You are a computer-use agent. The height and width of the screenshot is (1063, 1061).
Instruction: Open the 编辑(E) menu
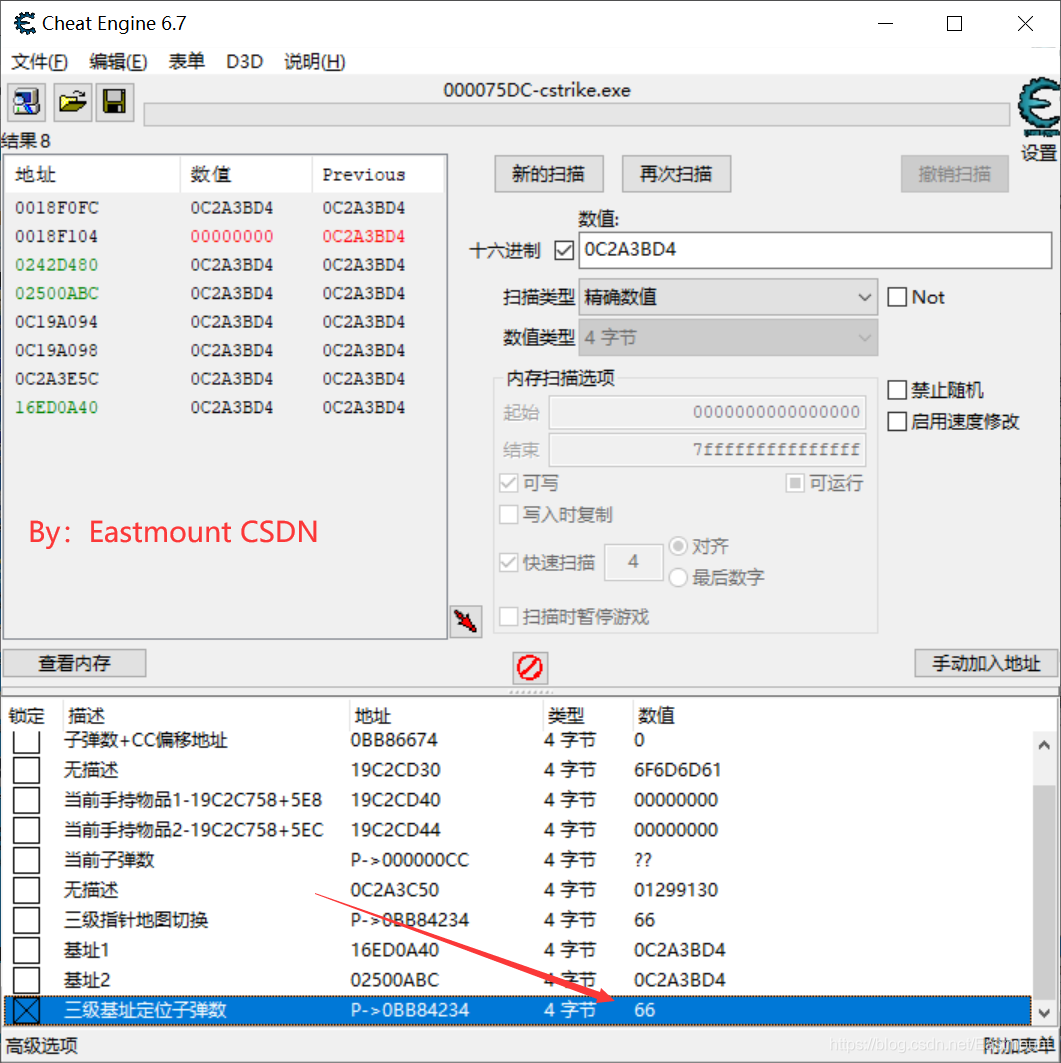point(118,62)
